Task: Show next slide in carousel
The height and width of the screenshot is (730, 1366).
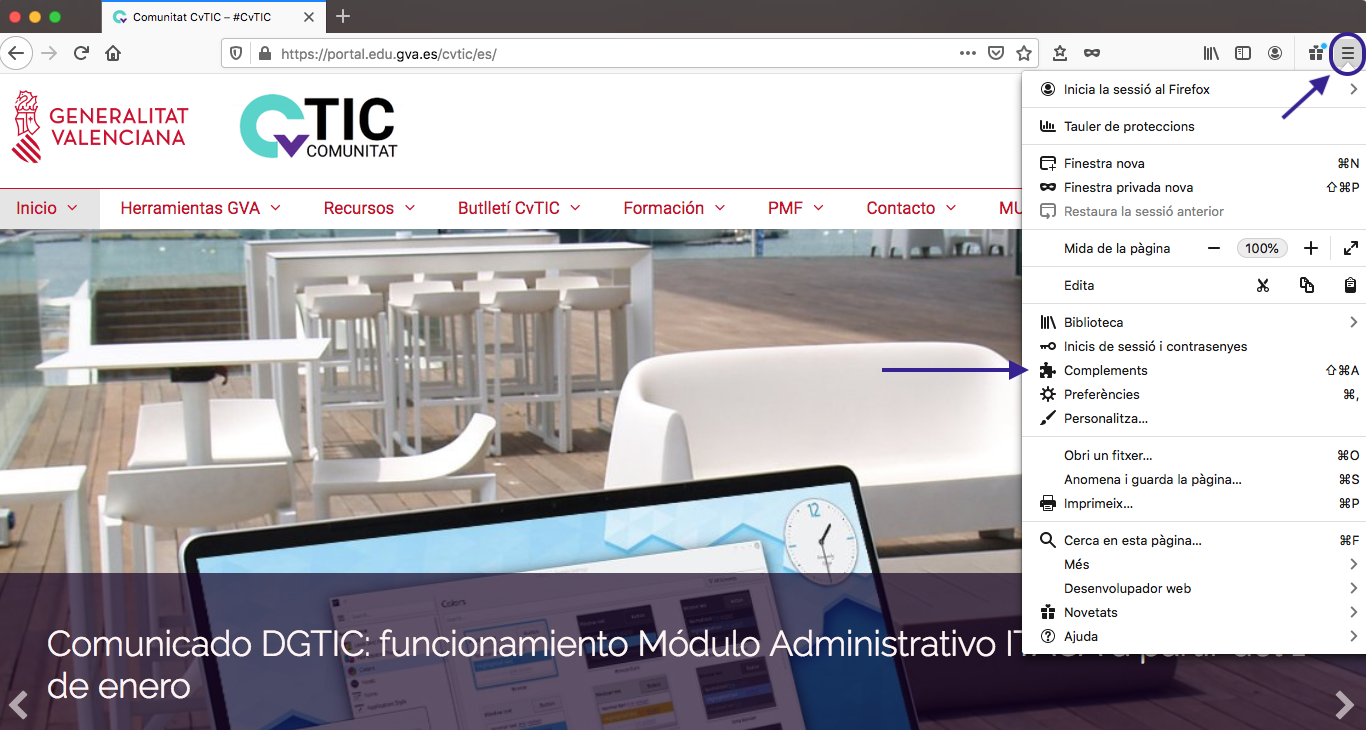Action: 1345,705
